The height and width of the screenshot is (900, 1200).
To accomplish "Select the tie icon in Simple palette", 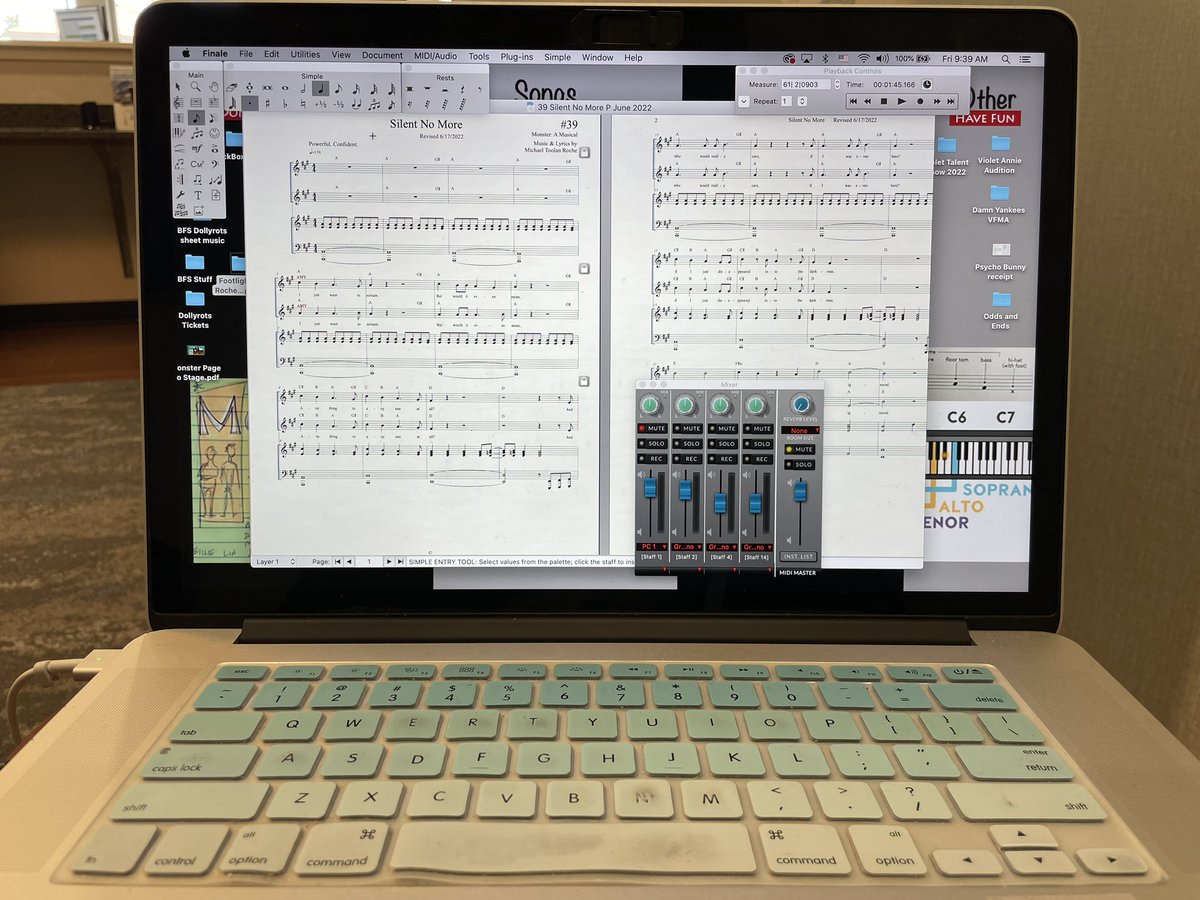I will click(x=357, y=104).
